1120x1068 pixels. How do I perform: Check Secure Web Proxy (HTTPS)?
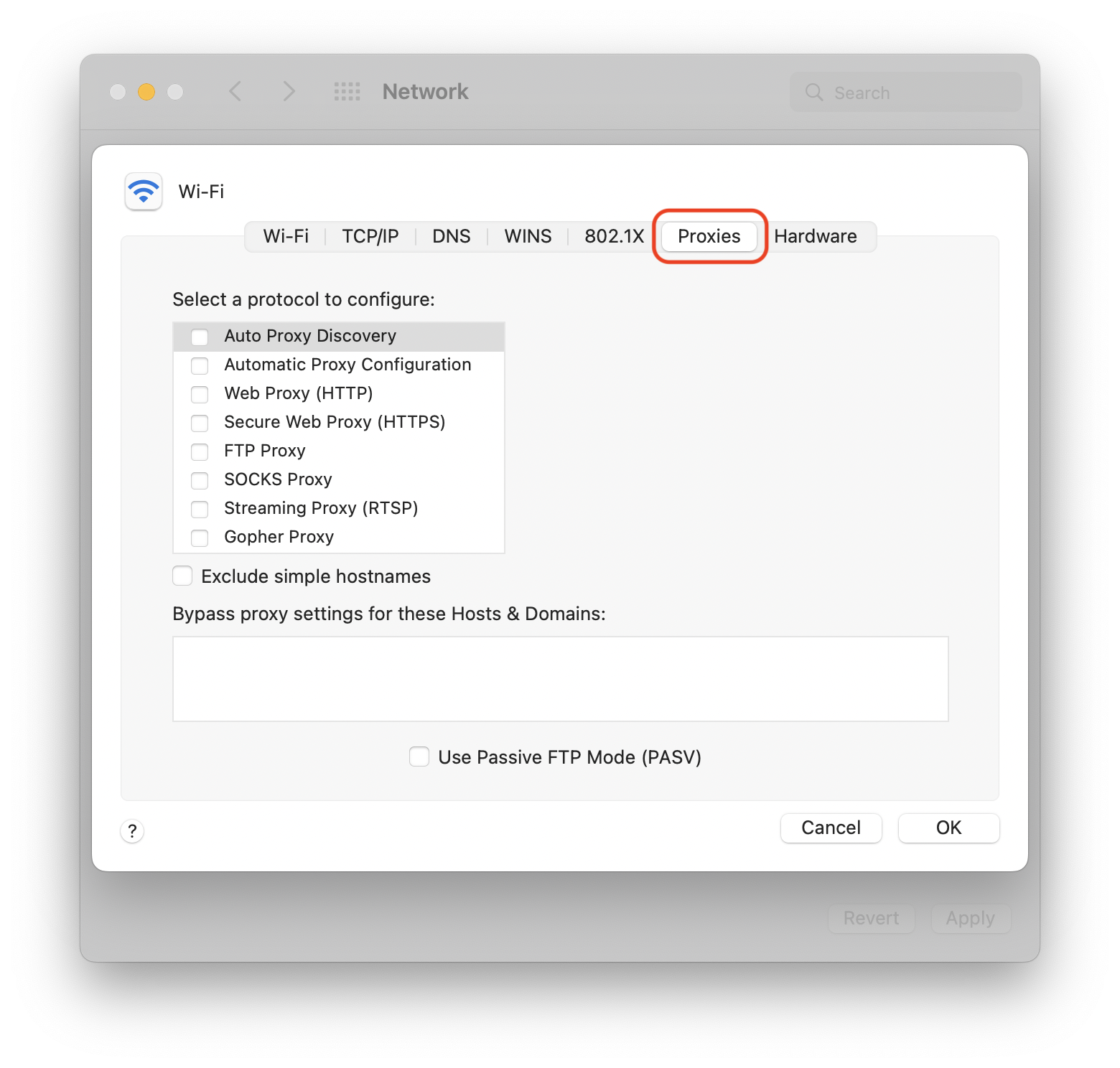point(200,423)
